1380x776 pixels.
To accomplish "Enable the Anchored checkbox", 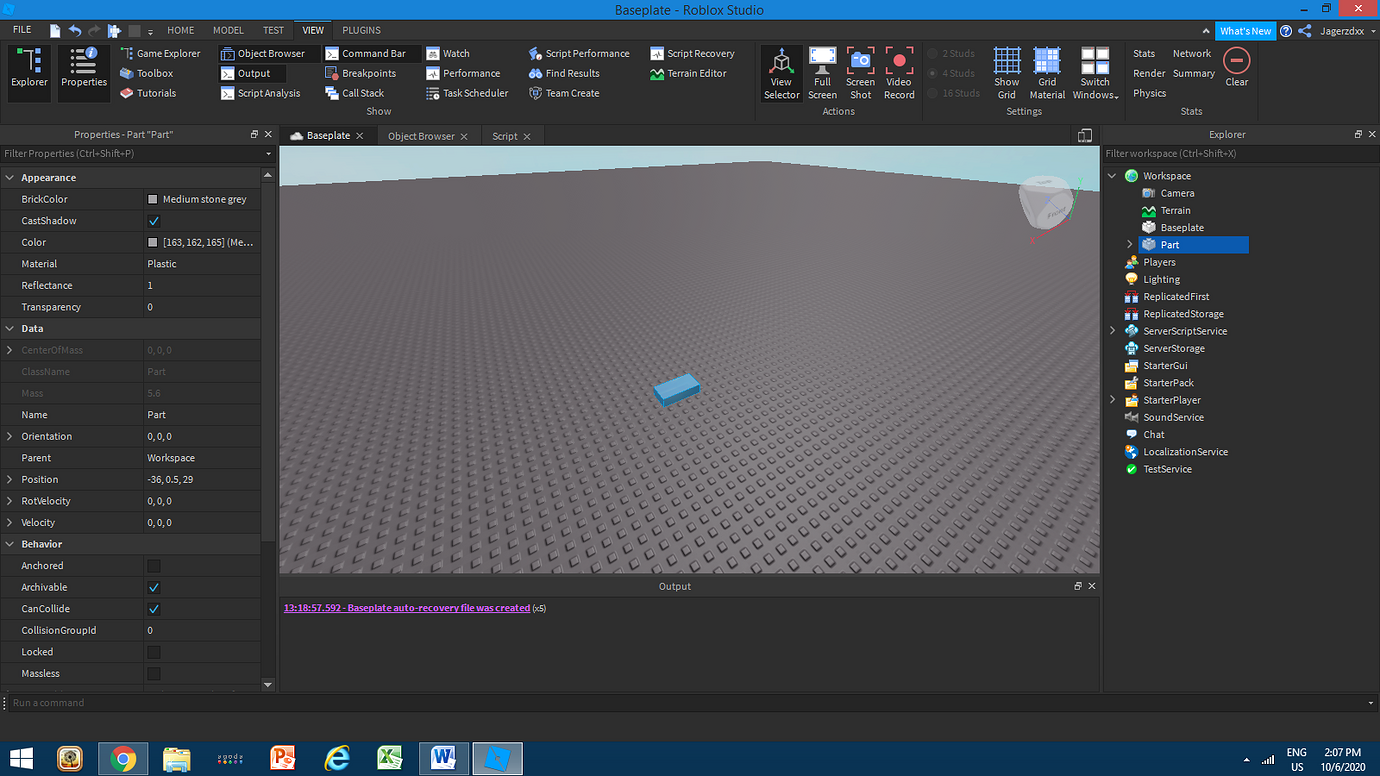I will coord(153,566).
